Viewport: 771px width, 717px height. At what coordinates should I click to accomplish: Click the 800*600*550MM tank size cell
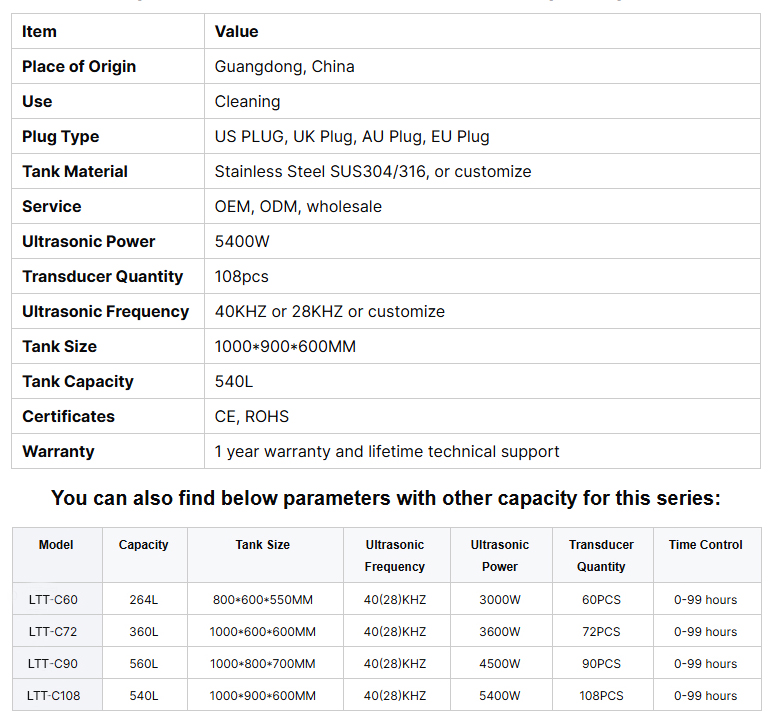pyautogui.click(x=262, y=600)
